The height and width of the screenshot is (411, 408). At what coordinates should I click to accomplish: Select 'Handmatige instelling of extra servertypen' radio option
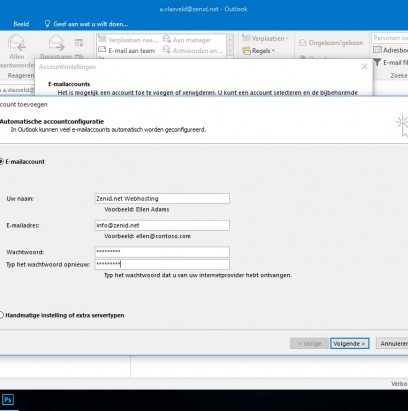click(1, 315)
